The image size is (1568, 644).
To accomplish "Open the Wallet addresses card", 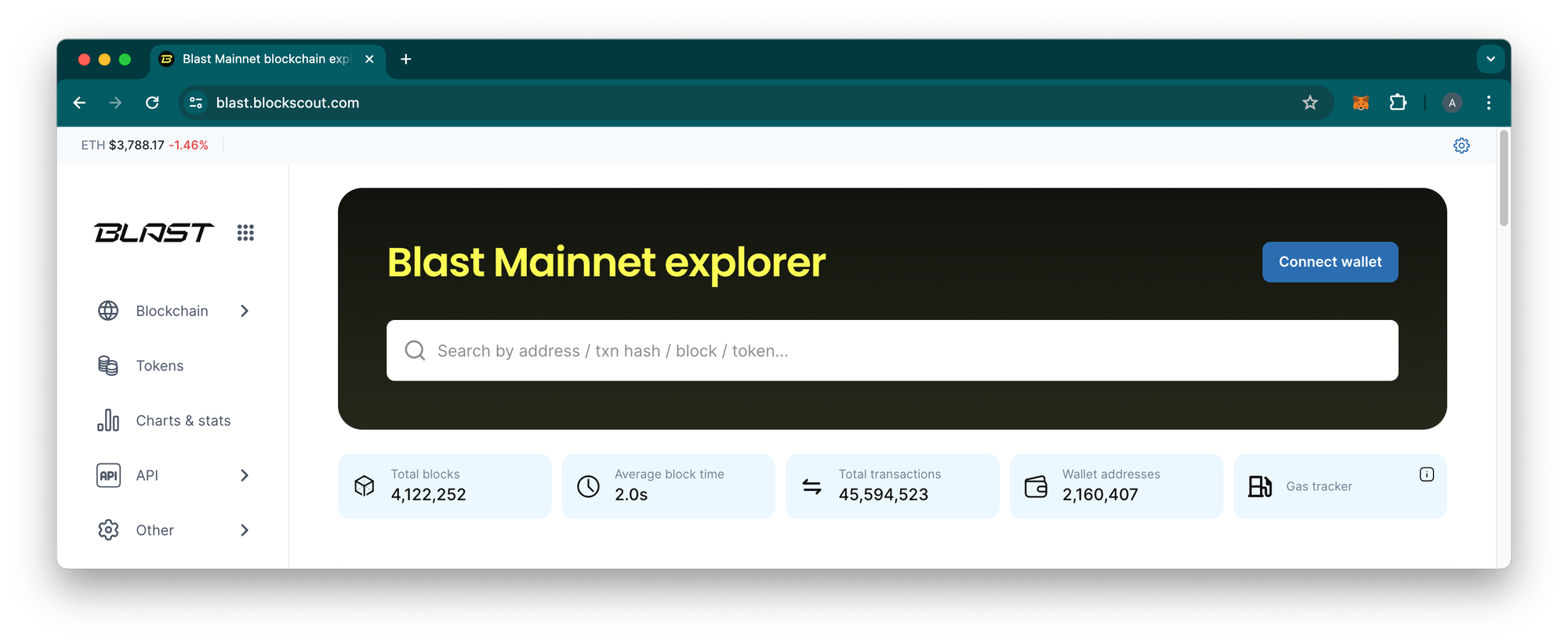I will [x=1116, y=486].
